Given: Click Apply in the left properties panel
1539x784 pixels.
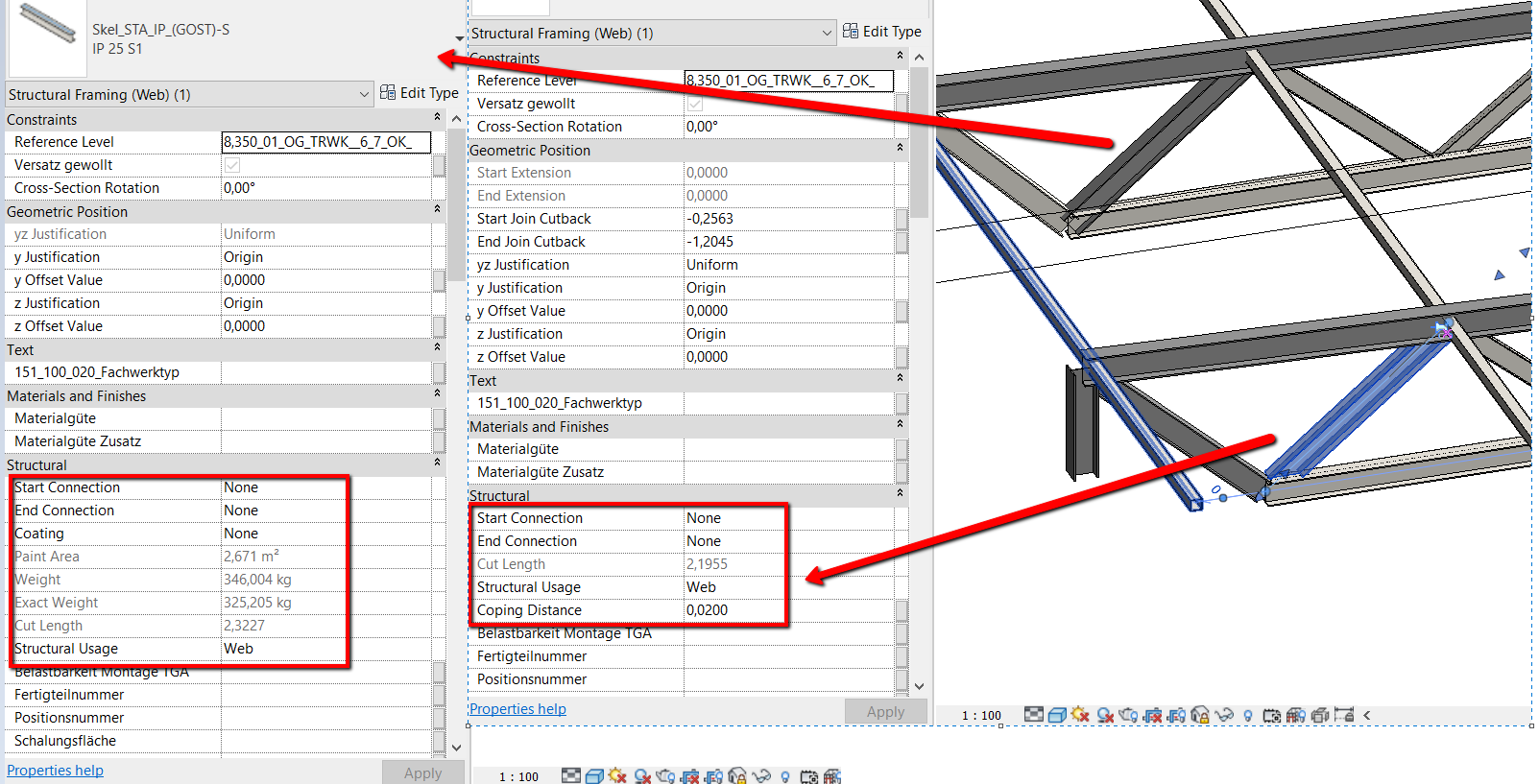Looking at the screenshot, I should [x=422, y=772].
